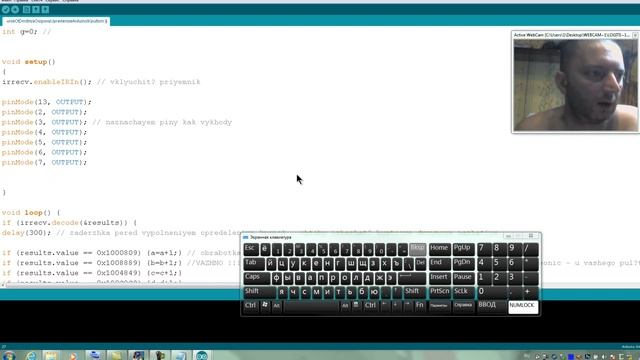This screenshot has height=360, width=640.
Task: Hit the Home key on on-screen keyboard
Action: (440, 249)
